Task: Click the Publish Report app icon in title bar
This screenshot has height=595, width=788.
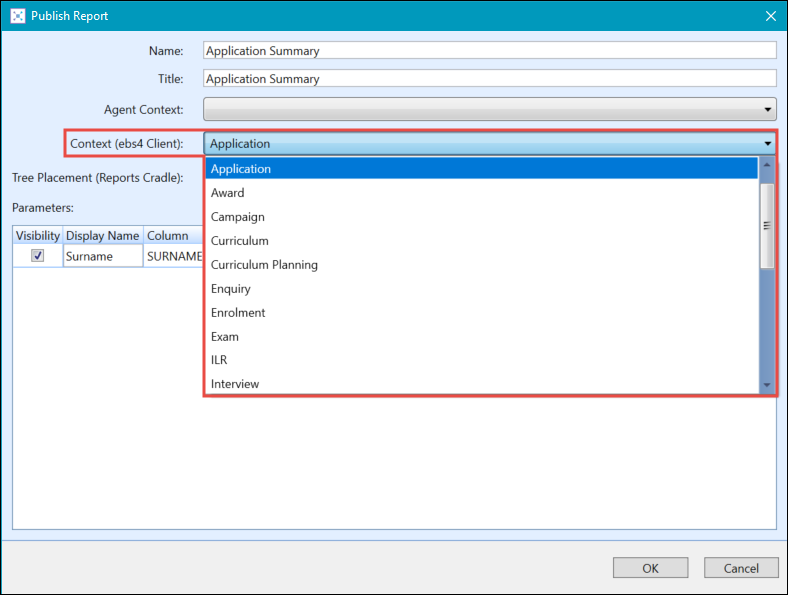Action: pyautogui.click(x=18, y=16)
